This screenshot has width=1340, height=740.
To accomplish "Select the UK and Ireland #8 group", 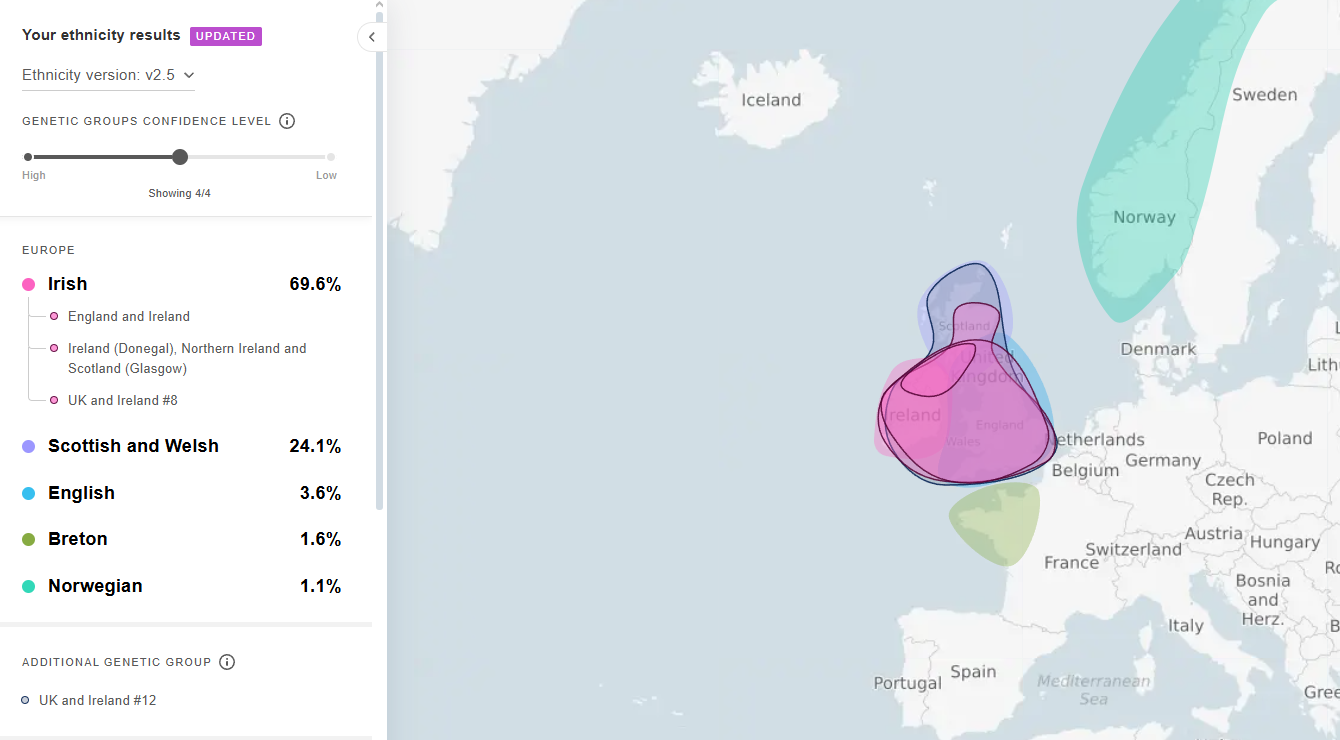I will pyautogui.click(x=123, y=400).
